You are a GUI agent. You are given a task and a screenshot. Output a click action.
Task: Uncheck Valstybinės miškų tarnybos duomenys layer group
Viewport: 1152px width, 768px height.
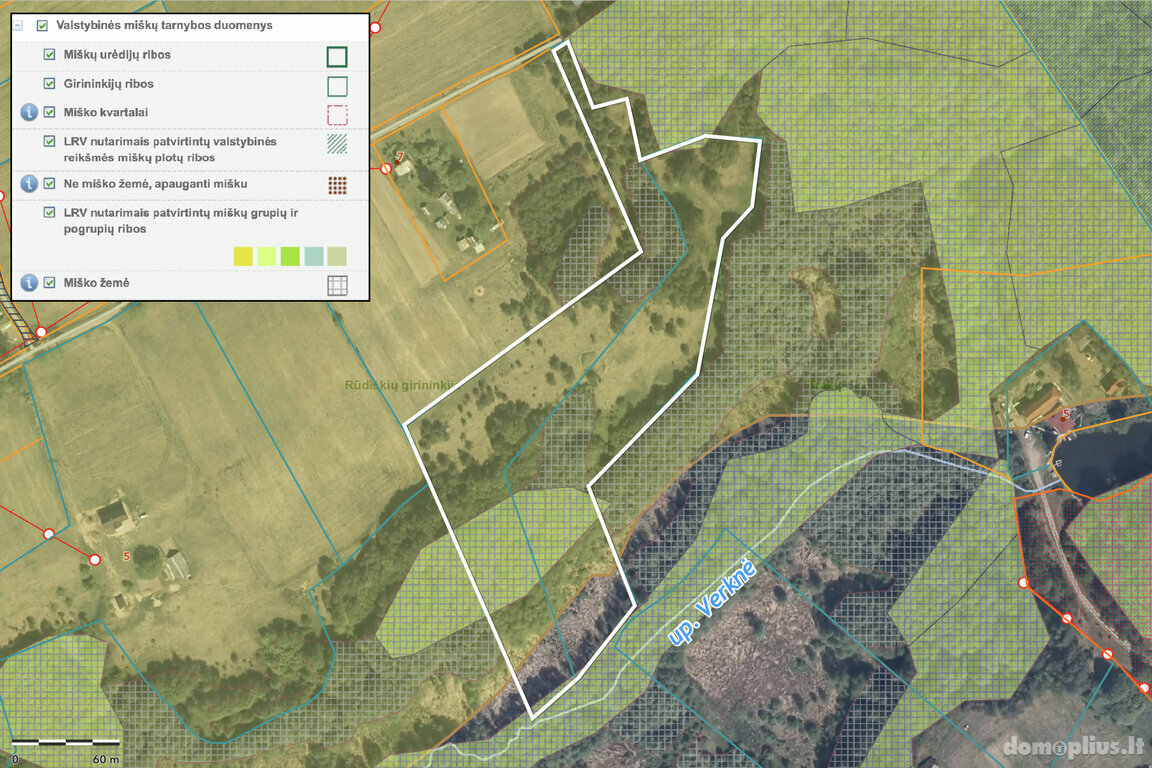point(42,26)
